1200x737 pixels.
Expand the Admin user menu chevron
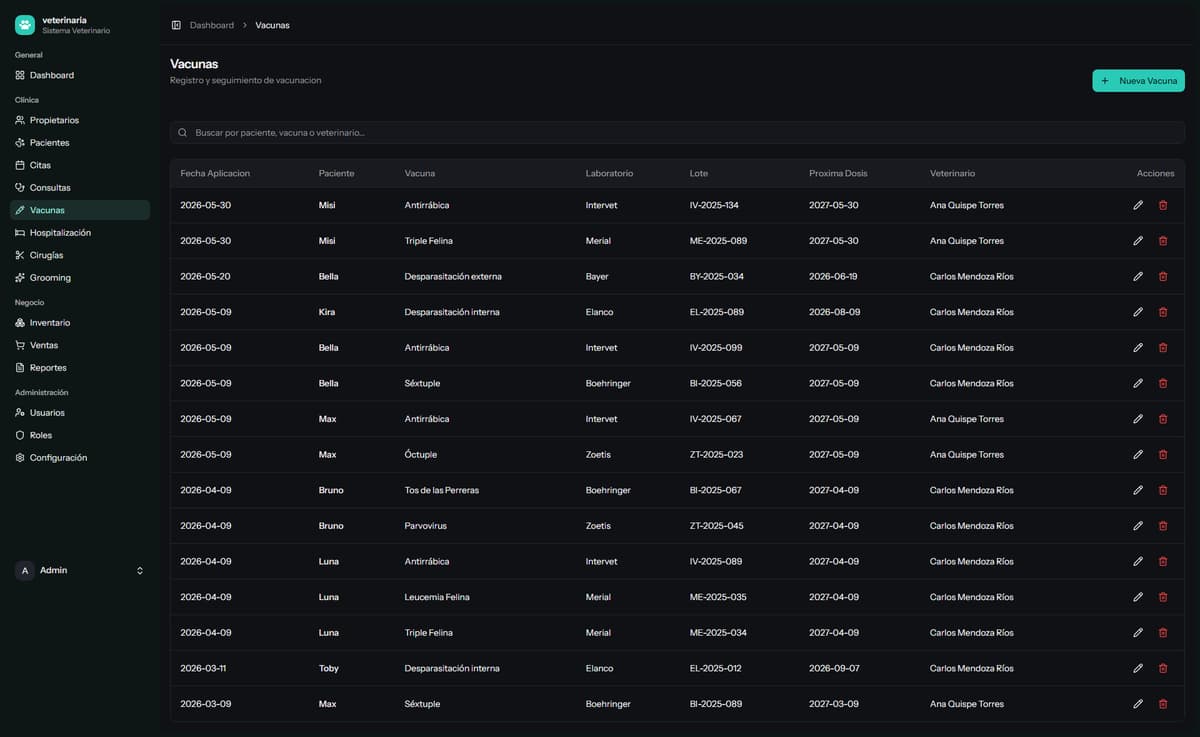(x=140, y=570)
